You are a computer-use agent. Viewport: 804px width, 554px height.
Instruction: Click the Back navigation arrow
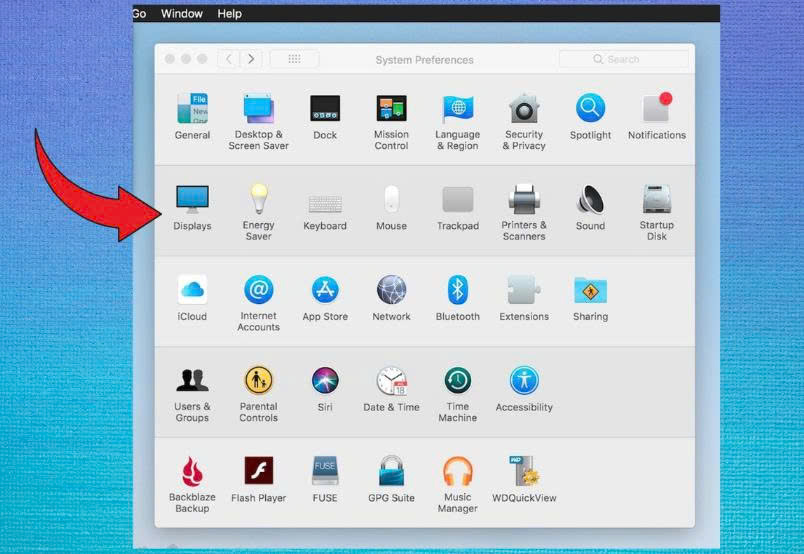pos(229,59)
